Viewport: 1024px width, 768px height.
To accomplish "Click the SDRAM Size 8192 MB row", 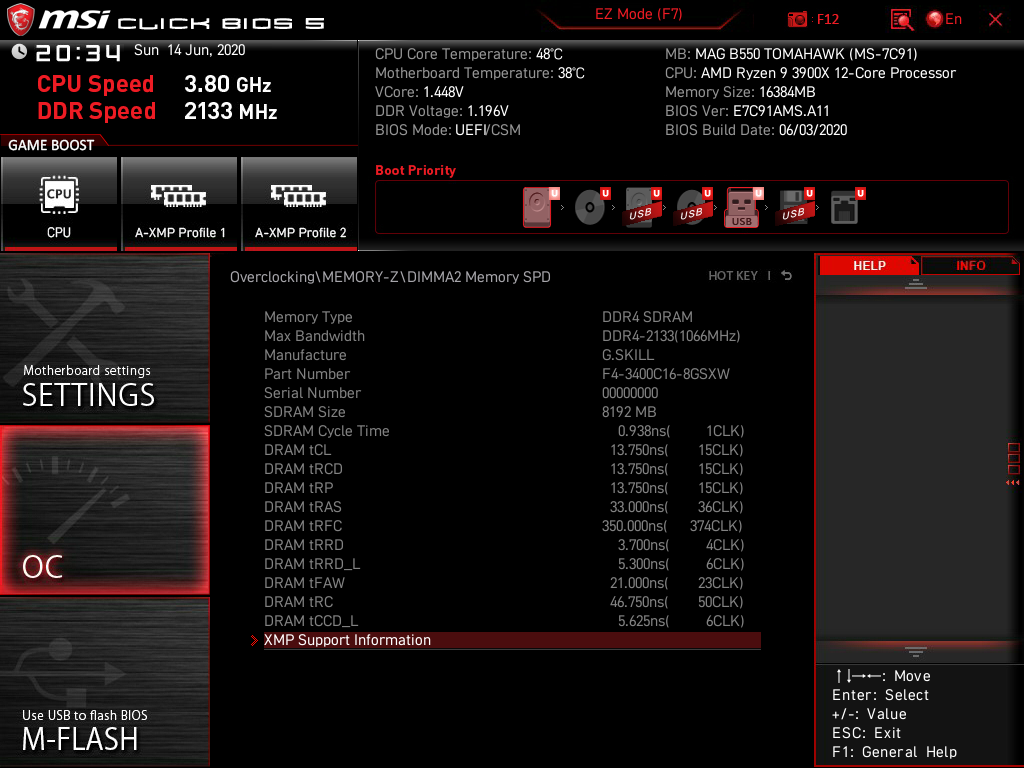I will 512,411.
